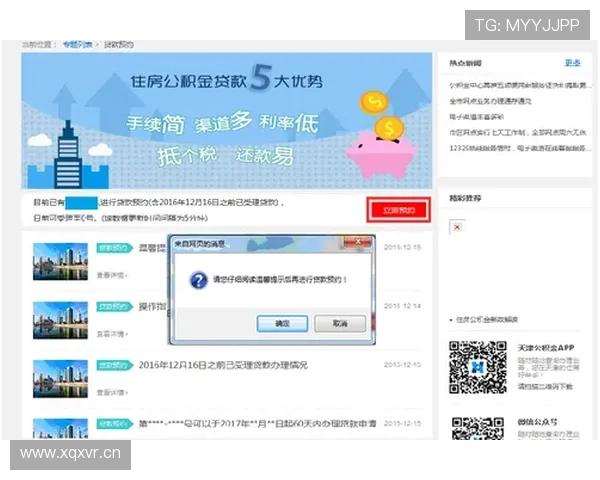The image size is (600, 480).
Task: Click the 贷款预约 tag on the 60天内办理贷款申请 article
Action: (114, 424)
